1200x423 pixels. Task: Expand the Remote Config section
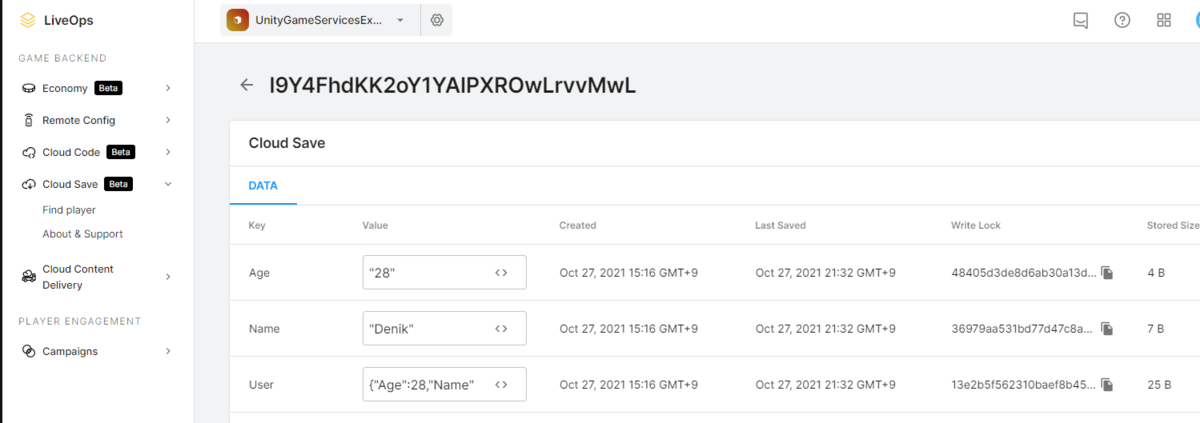click(x=168, y=120)
